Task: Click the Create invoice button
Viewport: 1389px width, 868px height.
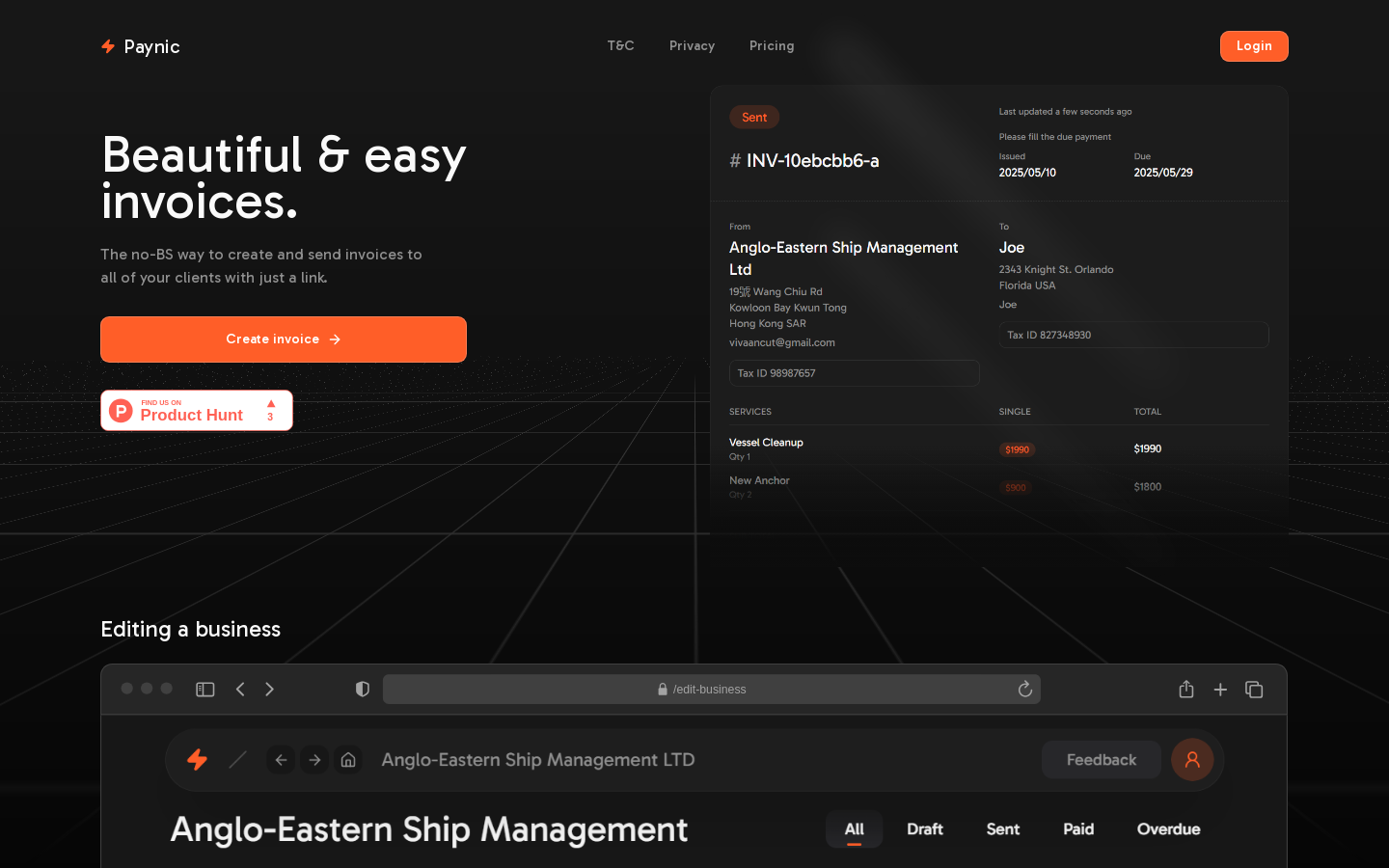Action: pos(284,339)
